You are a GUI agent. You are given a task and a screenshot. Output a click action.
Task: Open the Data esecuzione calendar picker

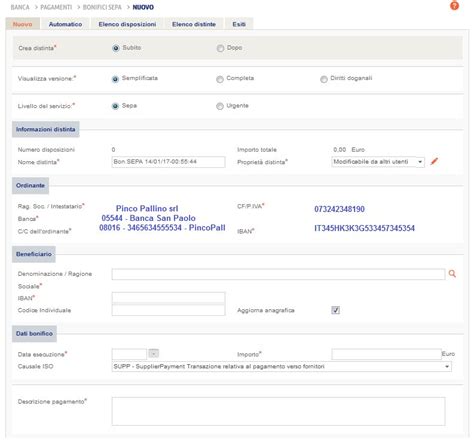pos(153,353)
